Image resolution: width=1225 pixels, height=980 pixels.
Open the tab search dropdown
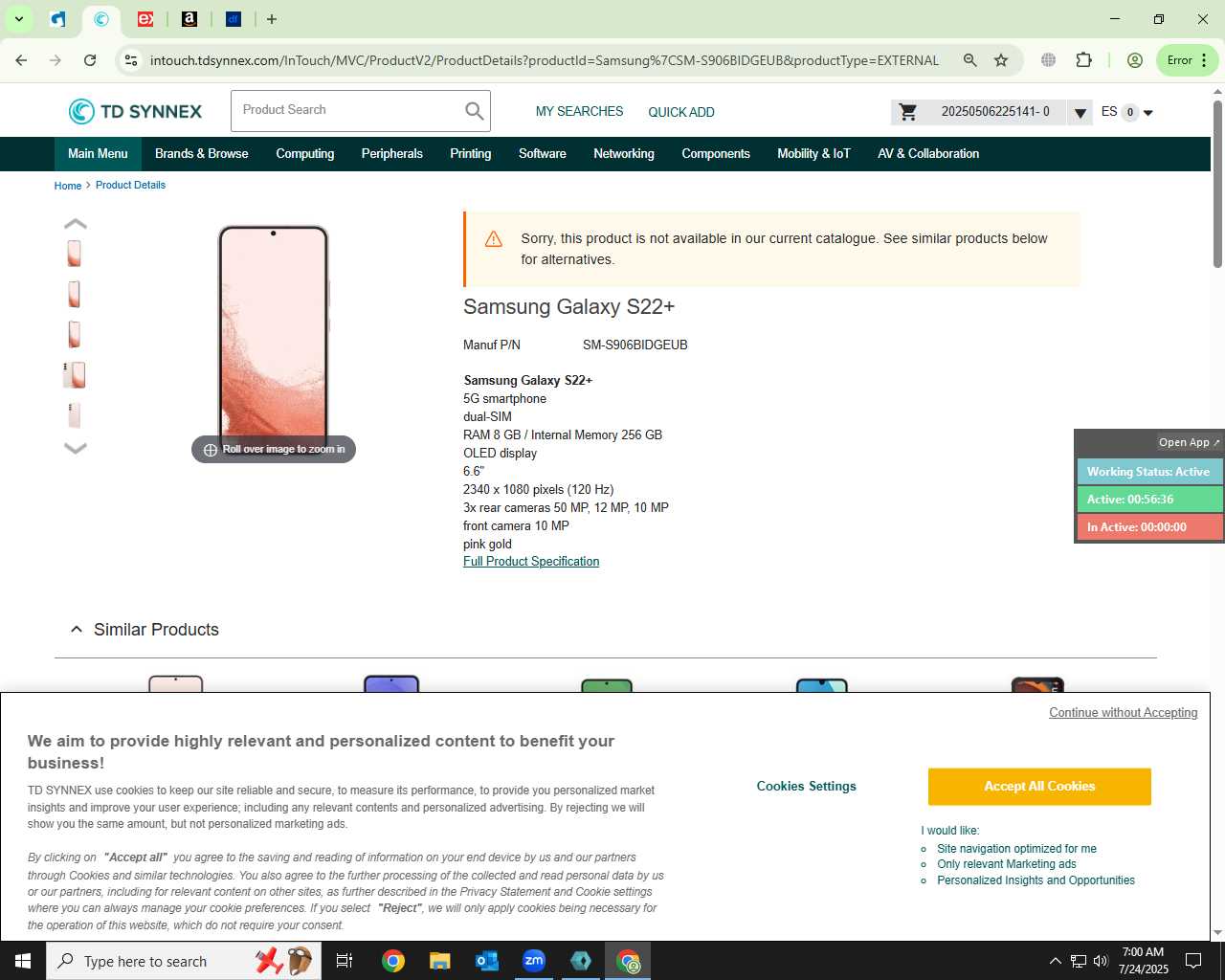(19, 19)
